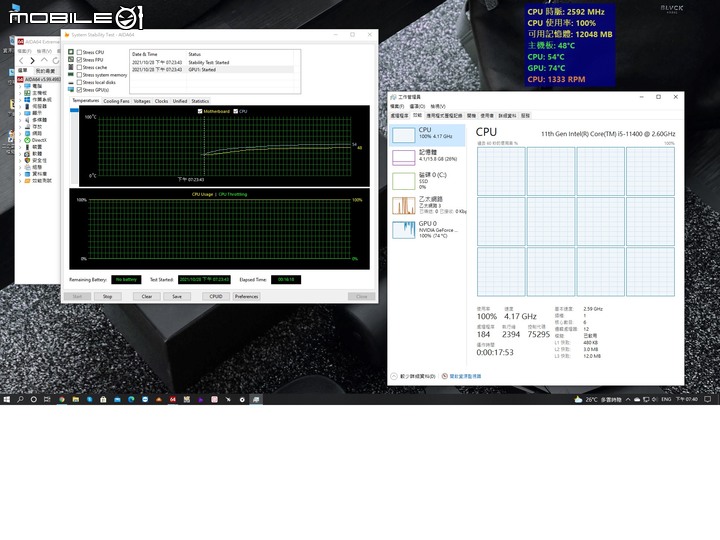Open the CPUID panel

tap(216, 297)
